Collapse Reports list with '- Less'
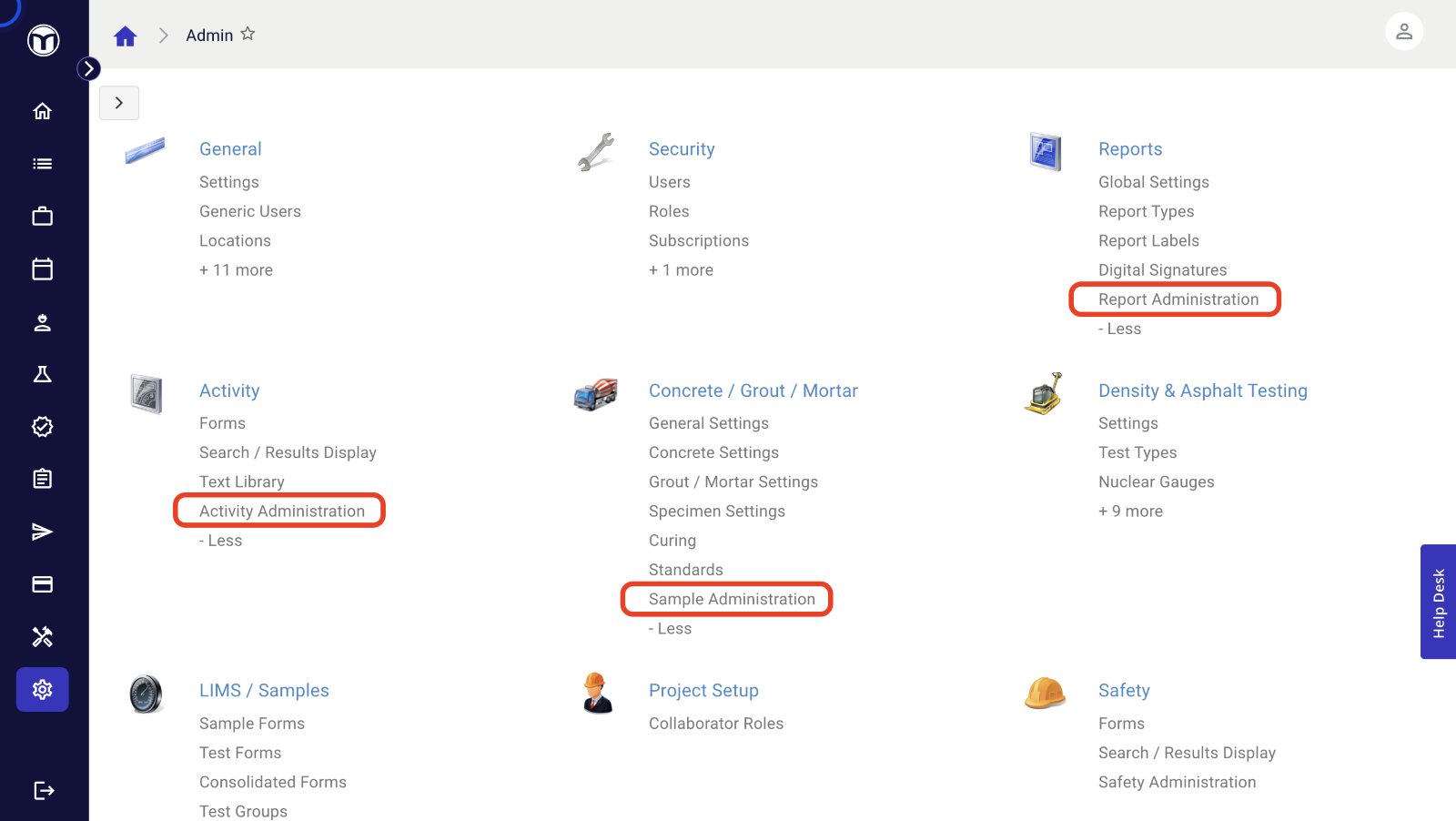 tap(1119, 329)
